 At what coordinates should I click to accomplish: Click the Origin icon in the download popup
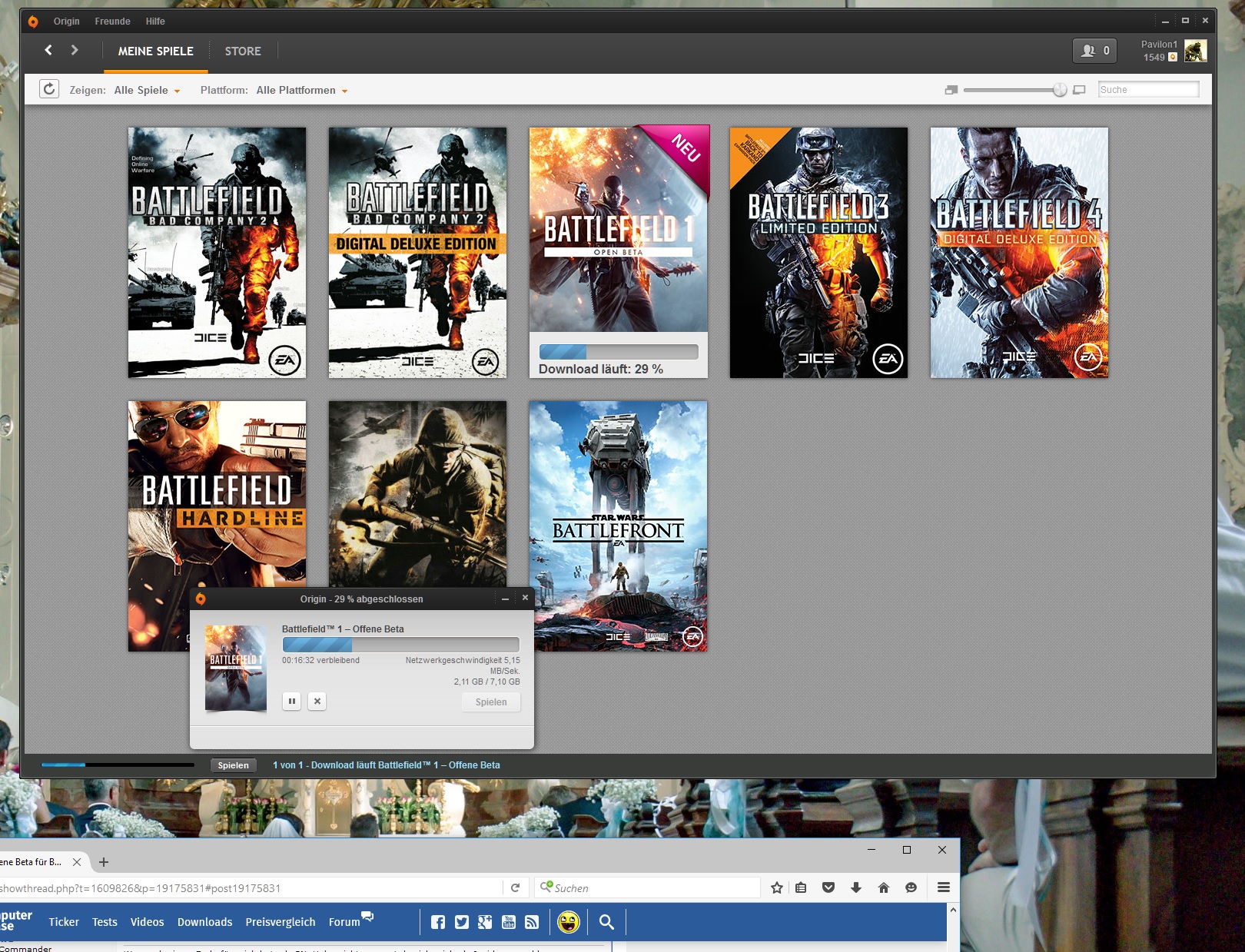click(x=201, y=599)
